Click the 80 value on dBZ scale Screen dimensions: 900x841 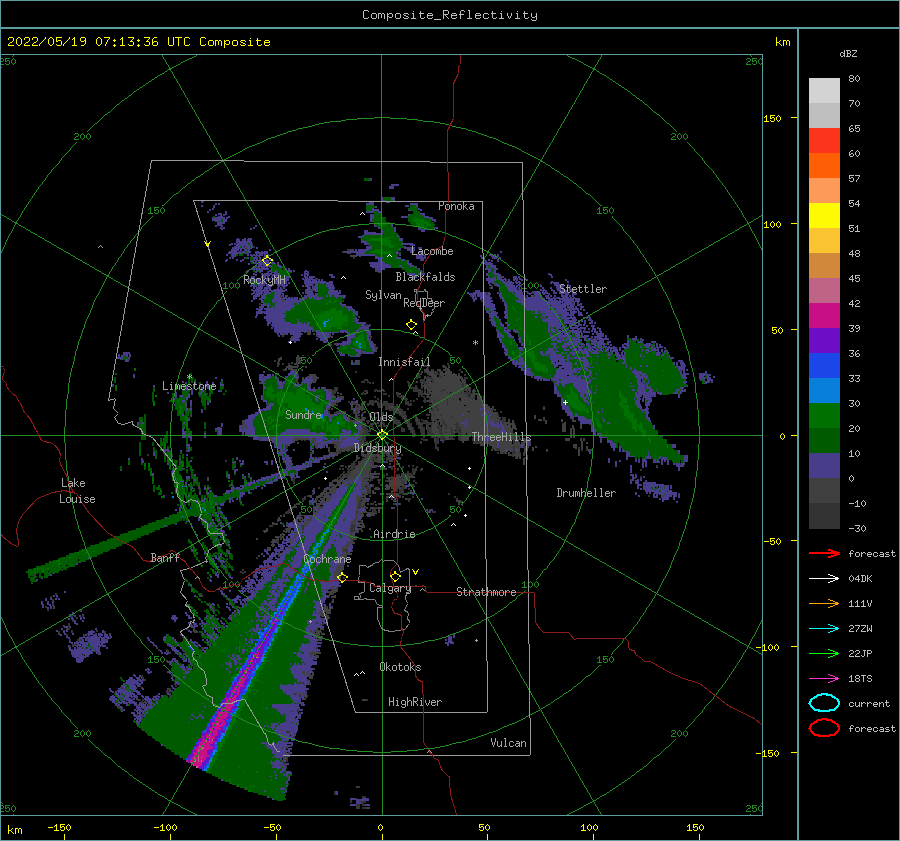(x=854, y=79)
